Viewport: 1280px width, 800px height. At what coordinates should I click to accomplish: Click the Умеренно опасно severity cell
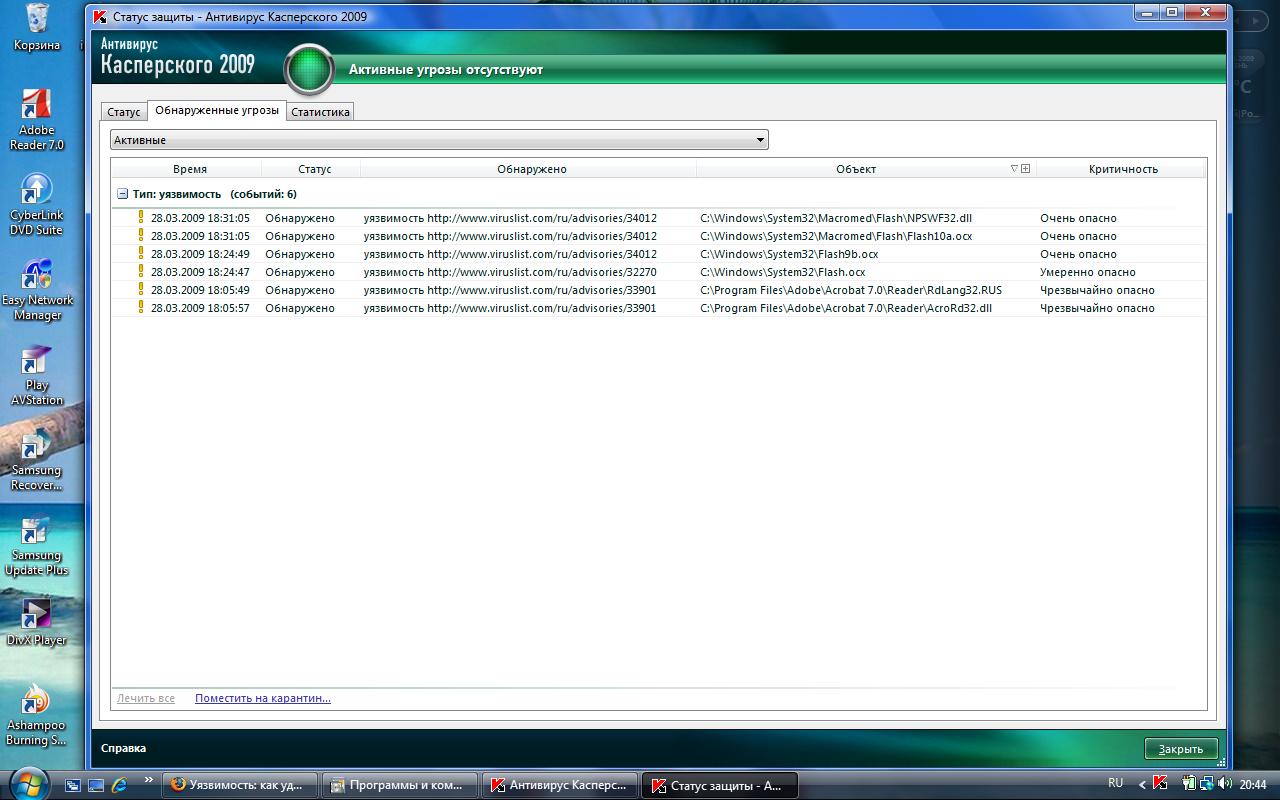pos(1088,272)
